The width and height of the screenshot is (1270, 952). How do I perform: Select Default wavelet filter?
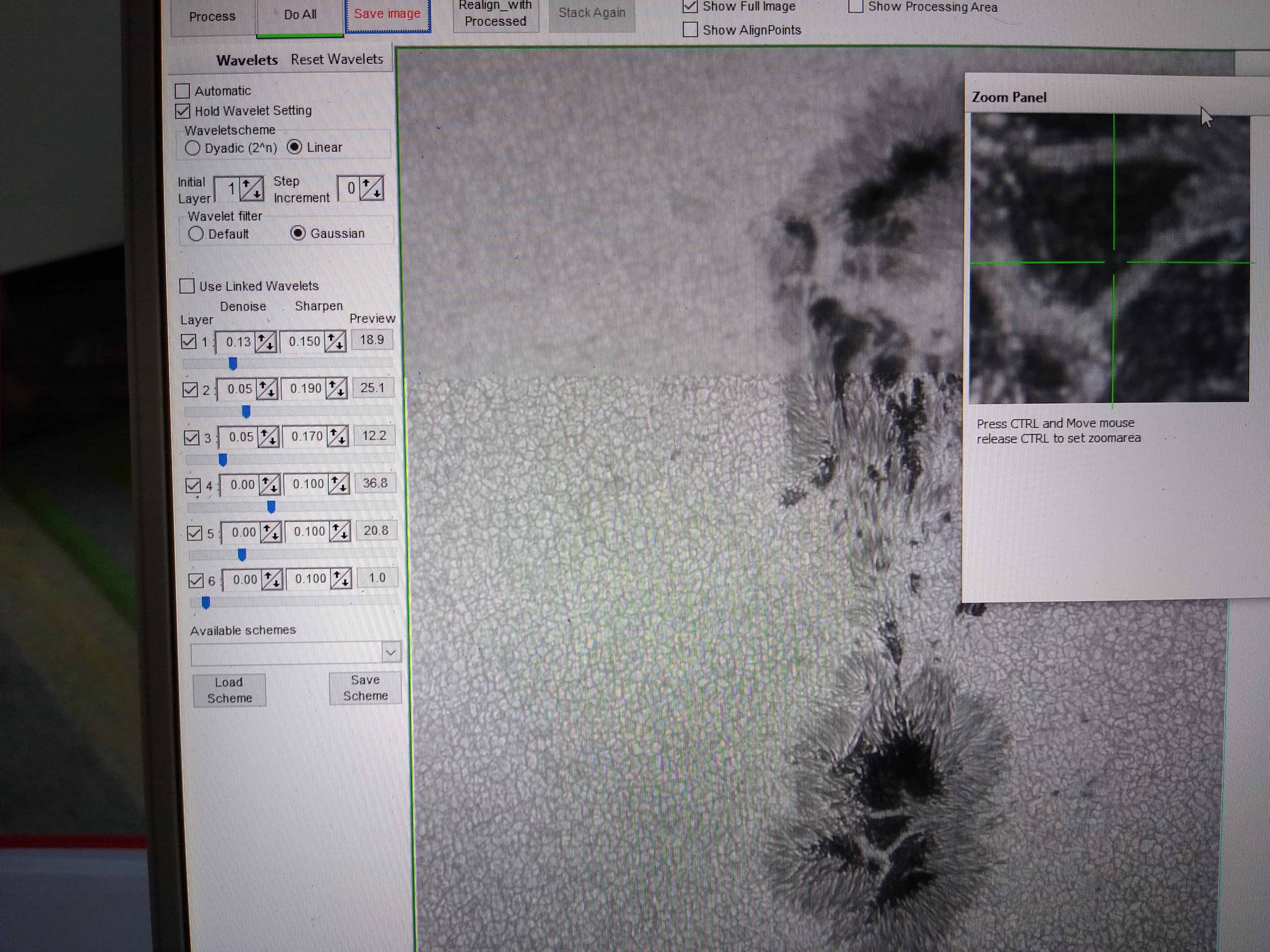pos(196,234)
